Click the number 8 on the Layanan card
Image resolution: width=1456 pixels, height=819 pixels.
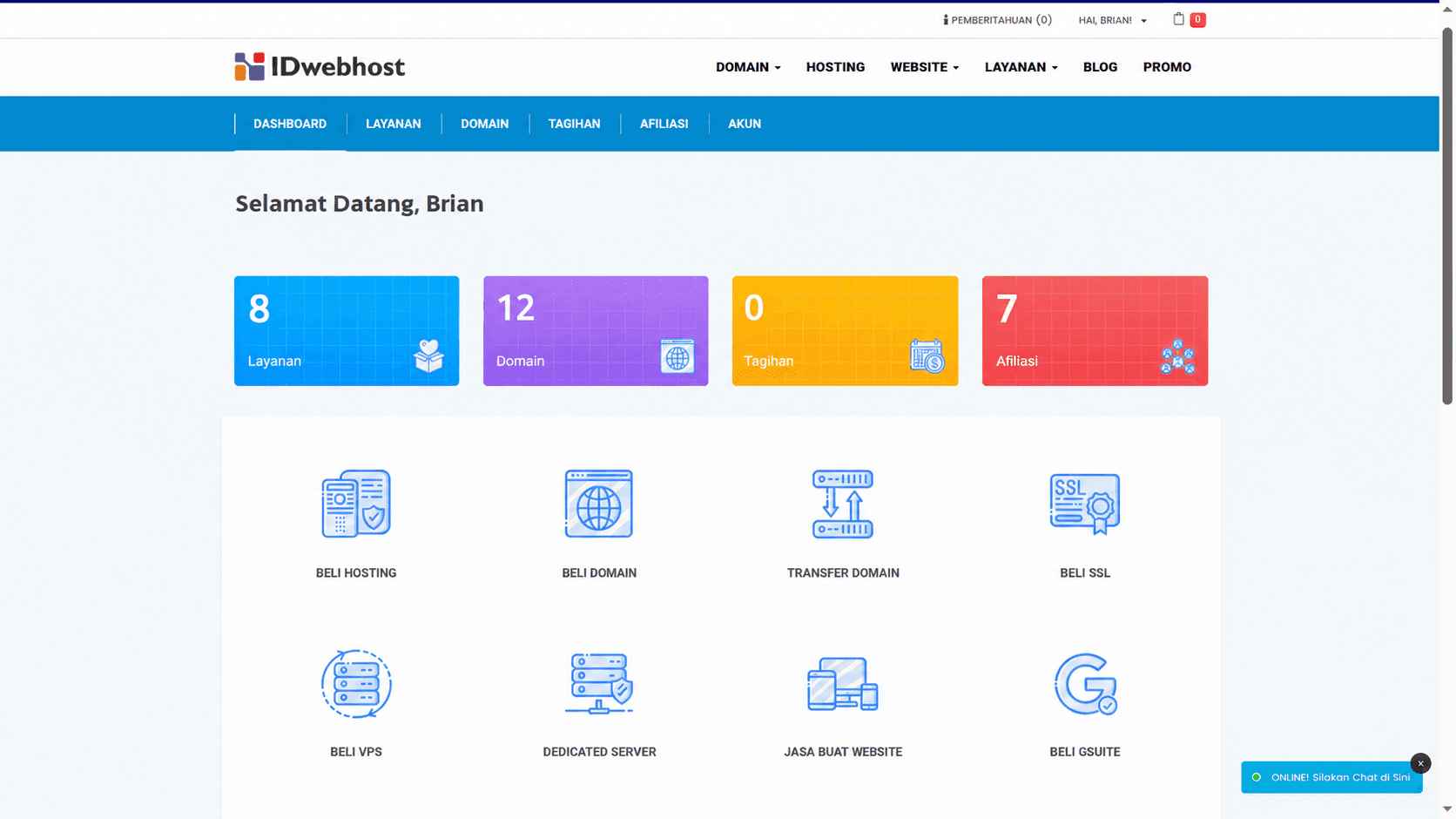[260, 308]
